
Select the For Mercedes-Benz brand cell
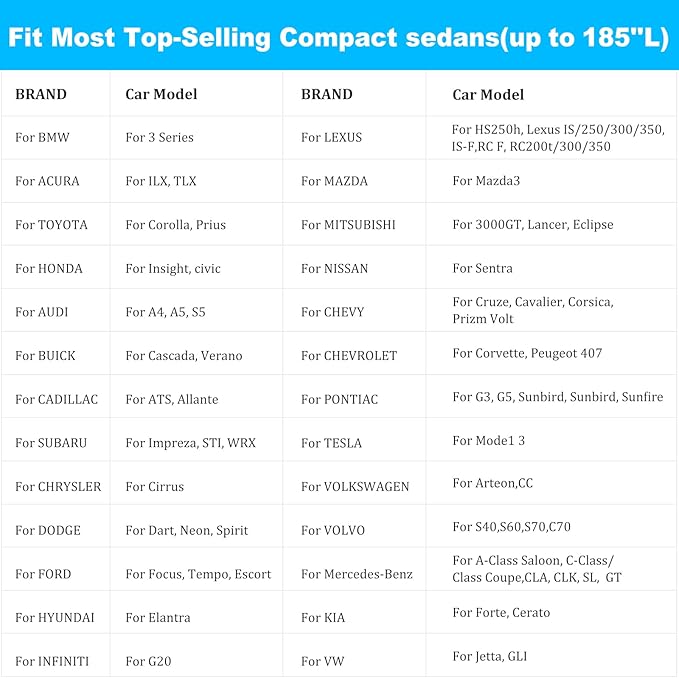[x=356, y=574]
